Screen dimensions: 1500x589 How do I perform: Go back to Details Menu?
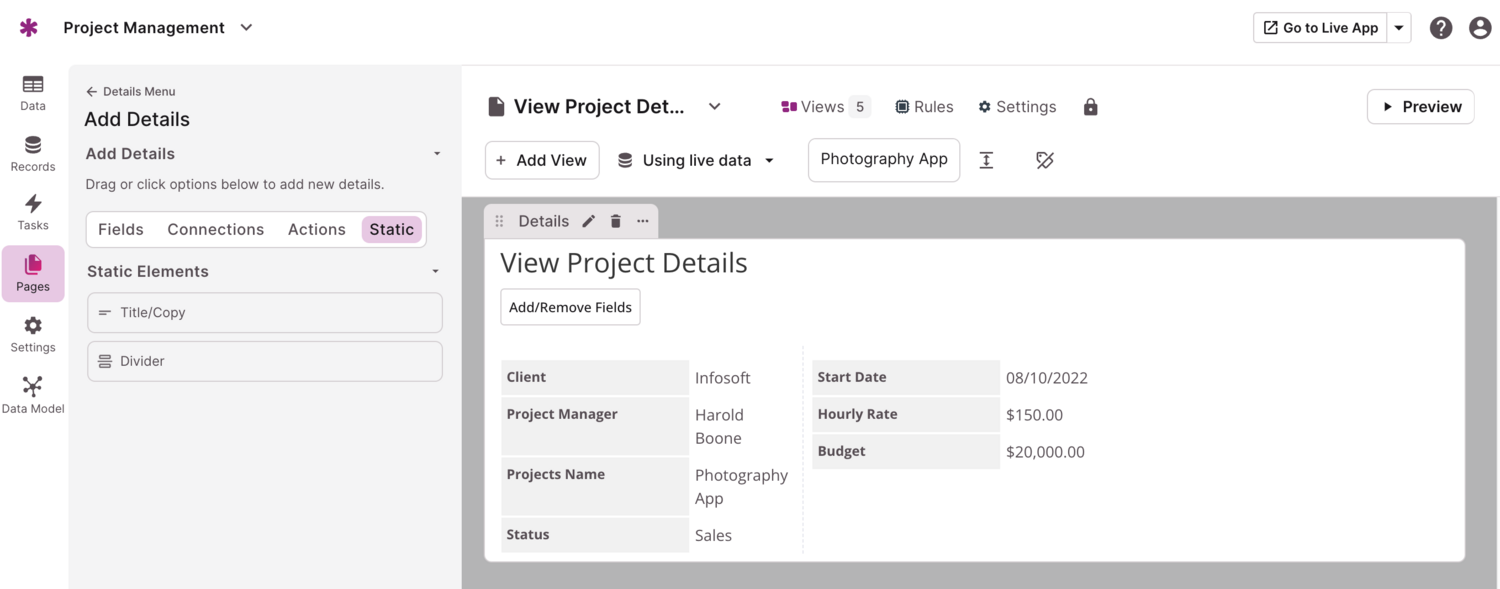click(x=130, y=91)
